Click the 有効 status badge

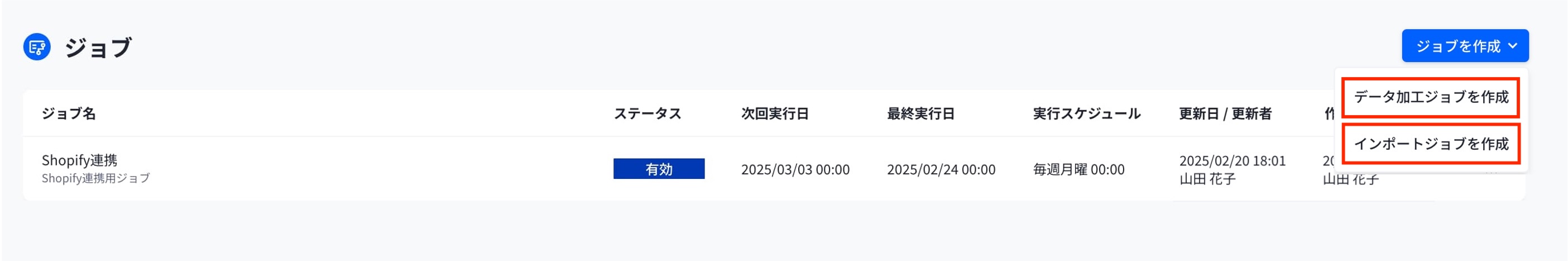[x=659, y=169]
